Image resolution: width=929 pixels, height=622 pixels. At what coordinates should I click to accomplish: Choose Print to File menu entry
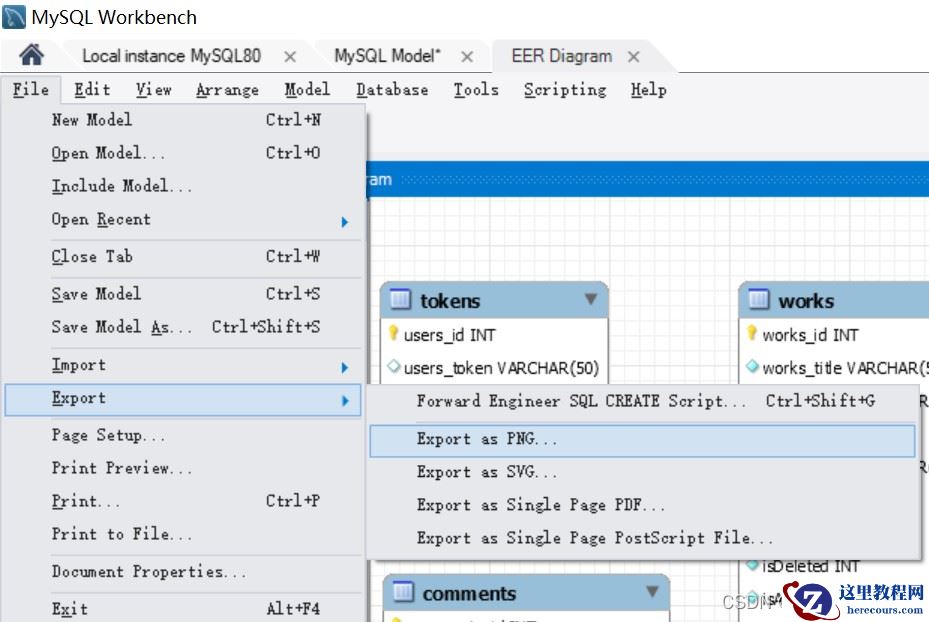(183, 535)
